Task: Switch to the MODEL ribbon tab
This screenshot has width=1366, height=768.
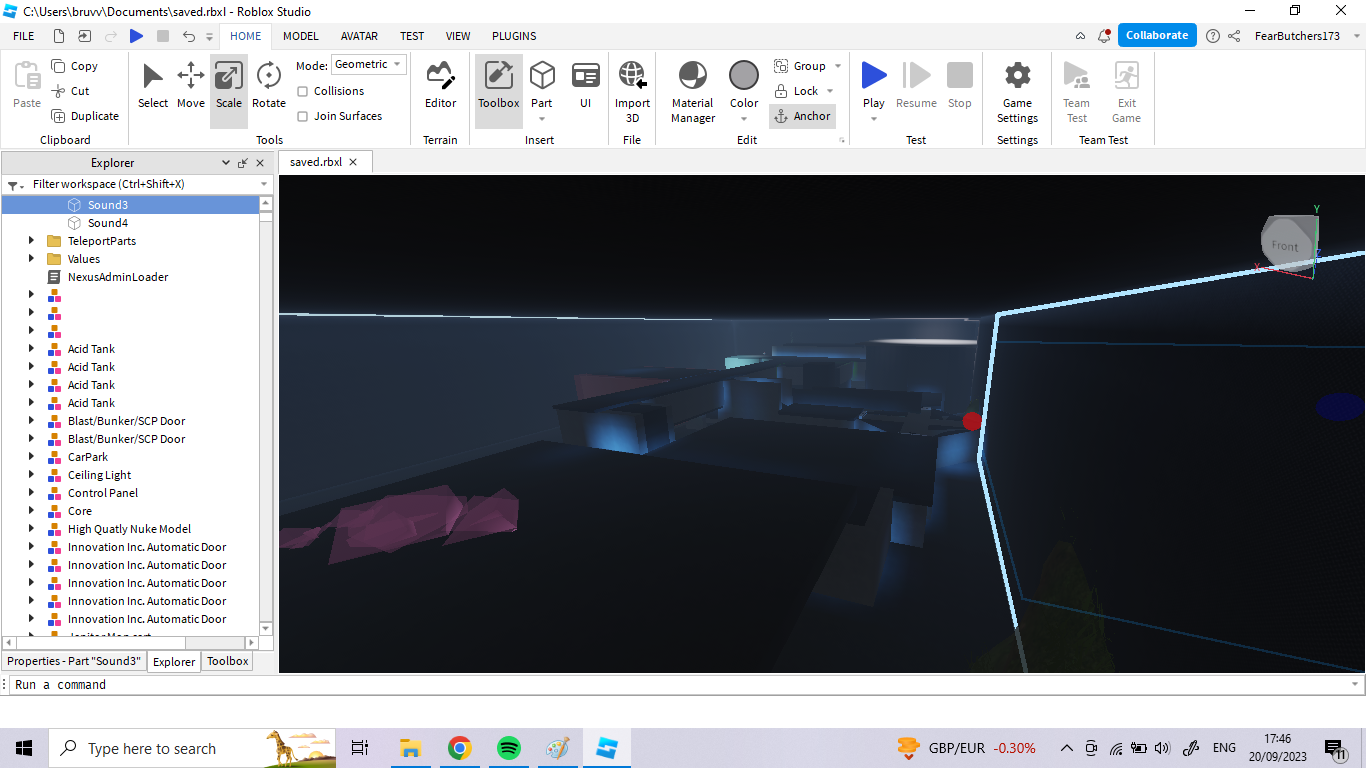Action: pyautogui.click(x=301, y=36)
